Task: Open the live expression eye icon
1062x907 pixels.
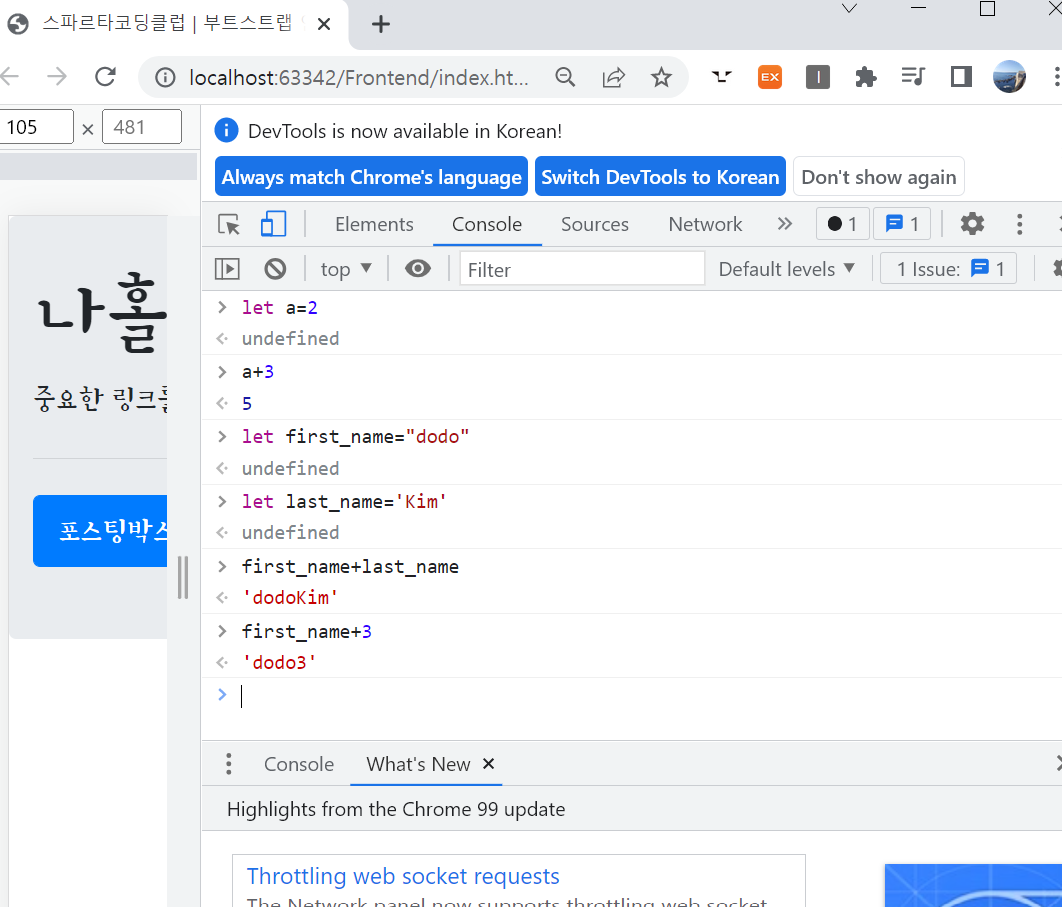Action: (418, 269)
